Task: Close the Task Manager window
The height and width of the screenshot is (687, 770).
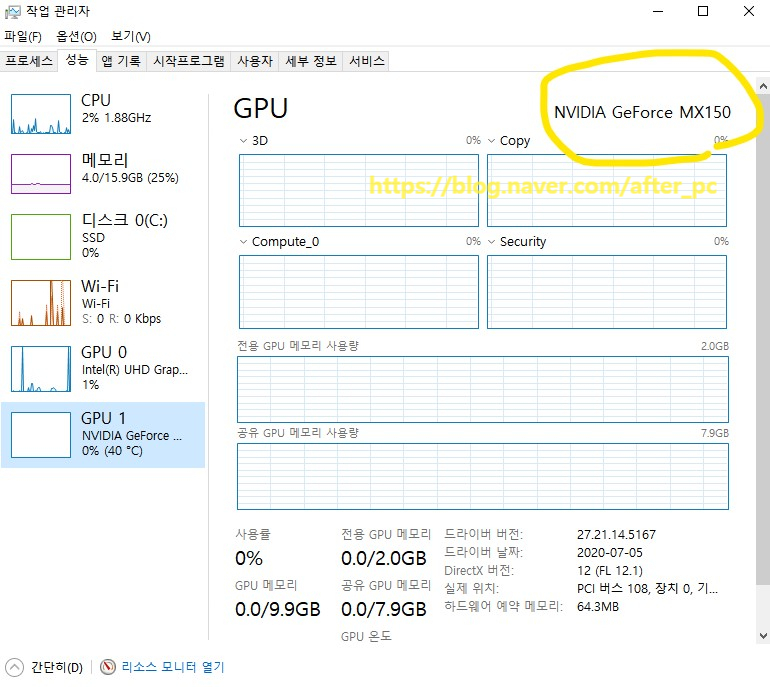Action: pyautogui.click(x=748, y=12)
